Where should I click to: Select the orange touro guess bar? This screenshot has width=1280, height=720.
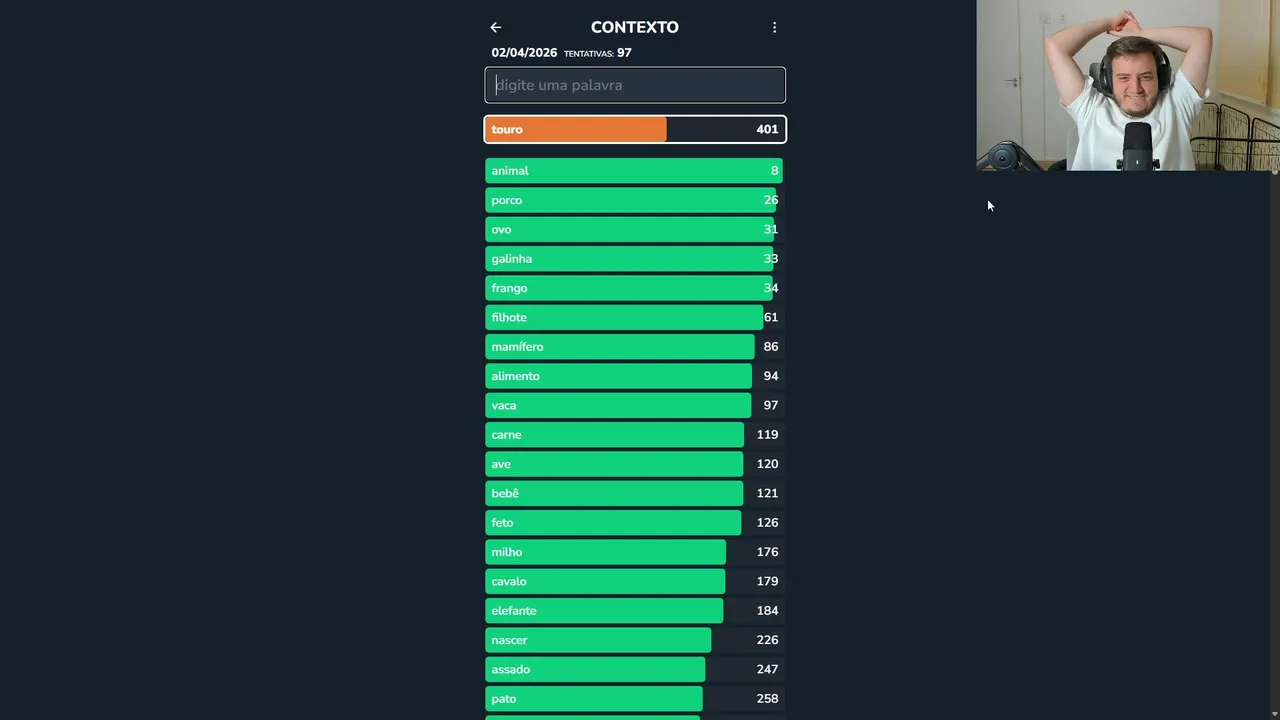[x=635, y=129]
